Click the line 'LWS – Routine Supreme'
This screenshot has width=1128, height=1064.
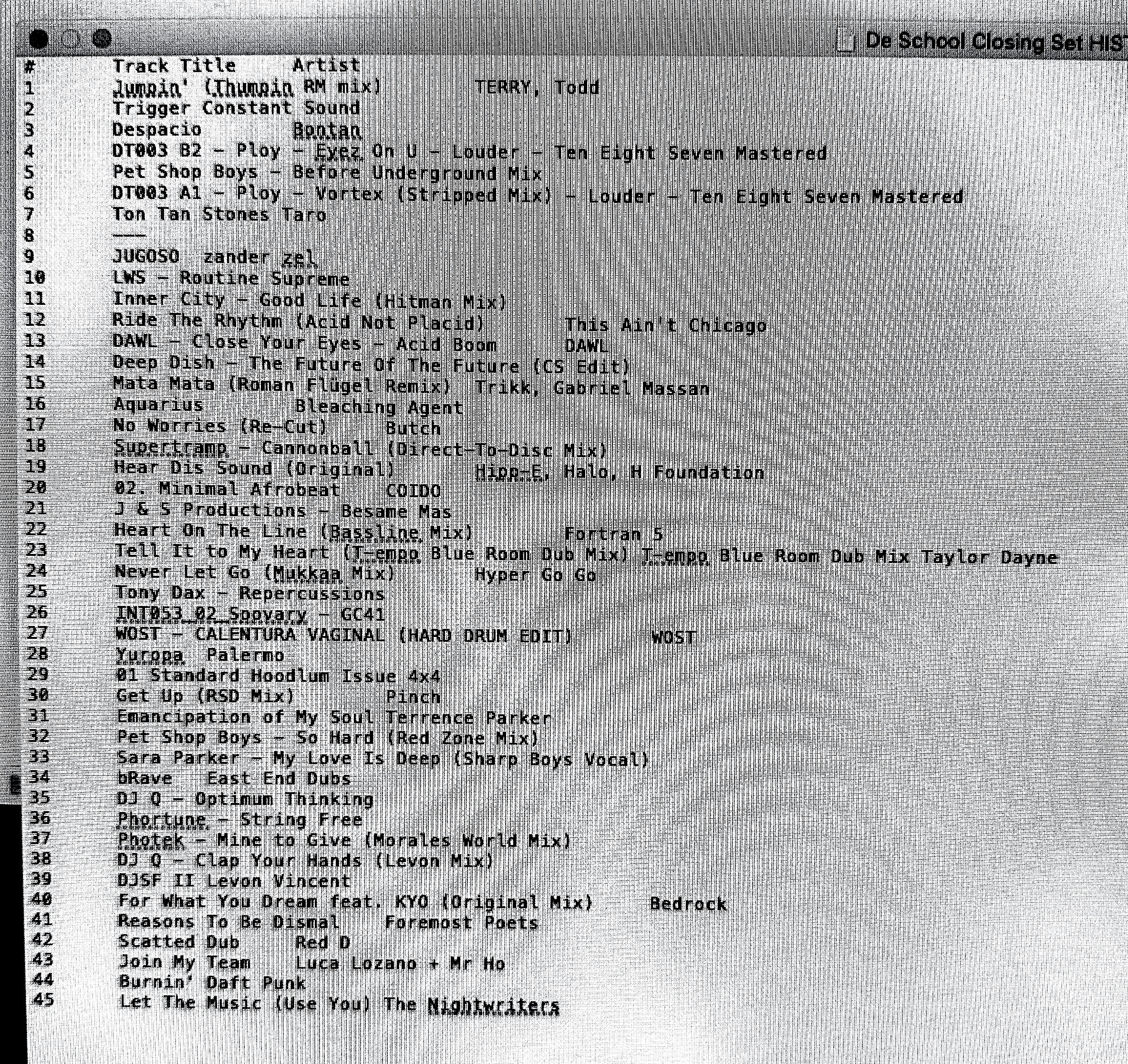point(231,278)
